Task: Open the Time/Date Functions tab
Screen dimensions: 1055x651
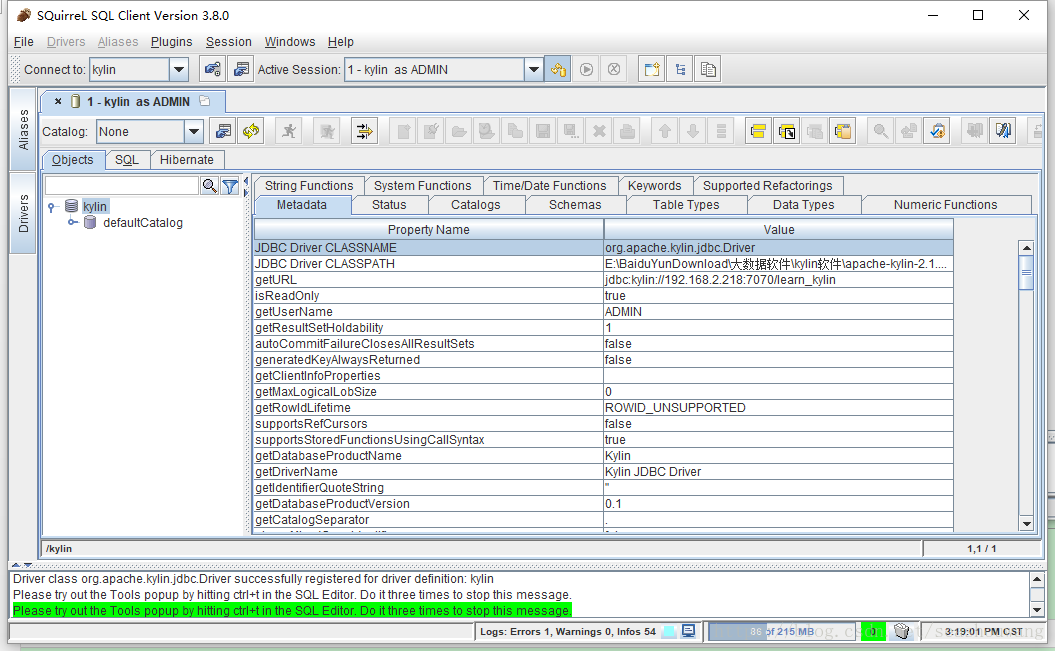Action: (x=550, y=186)
